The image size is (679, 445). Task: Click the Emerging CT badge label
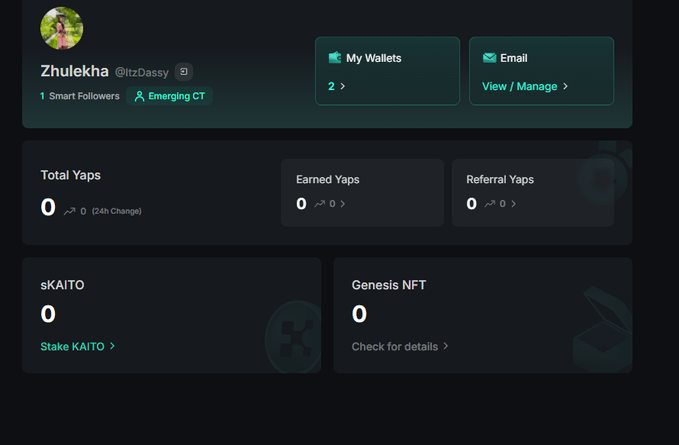[176, 97]
